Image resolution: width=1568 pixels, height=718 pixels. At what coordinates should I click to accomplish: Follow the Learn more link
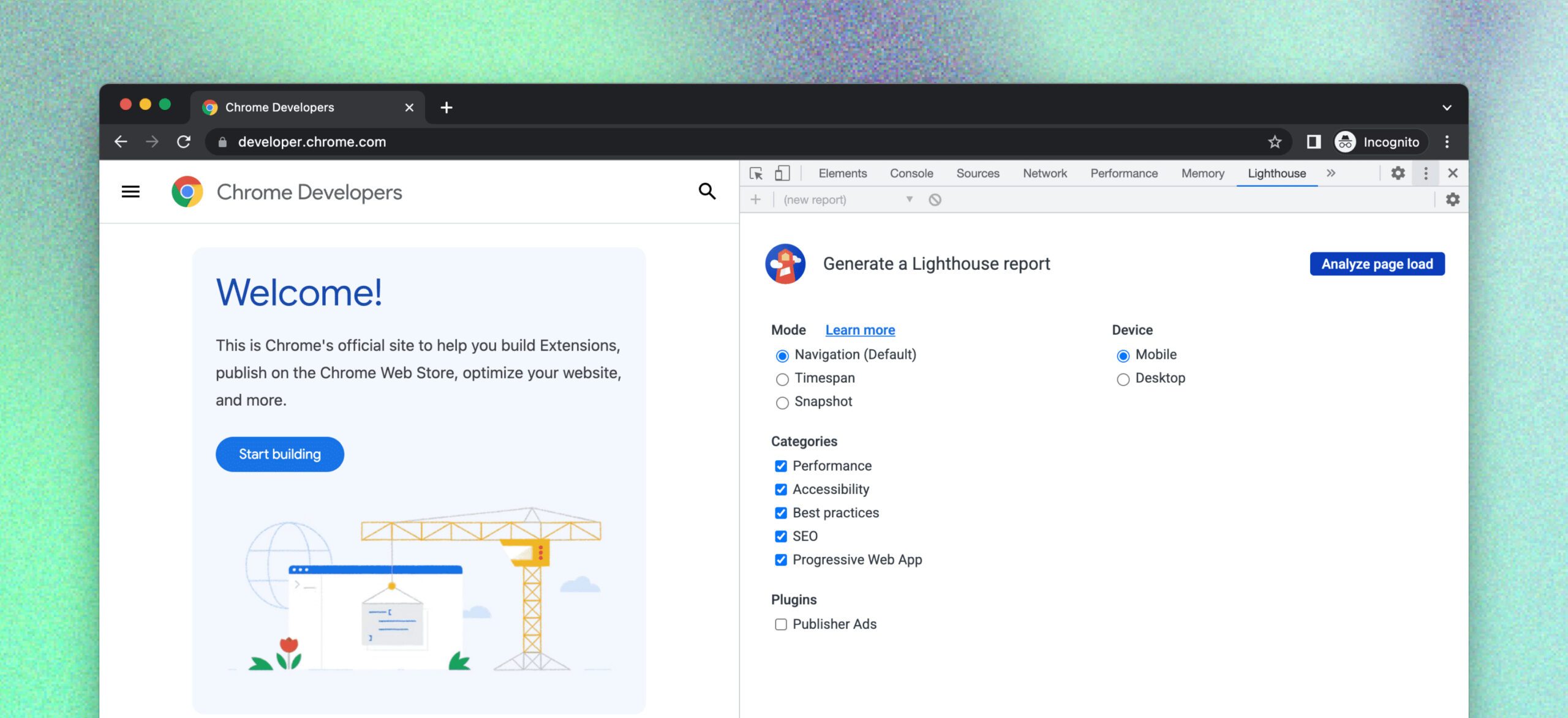pos(860,330)
